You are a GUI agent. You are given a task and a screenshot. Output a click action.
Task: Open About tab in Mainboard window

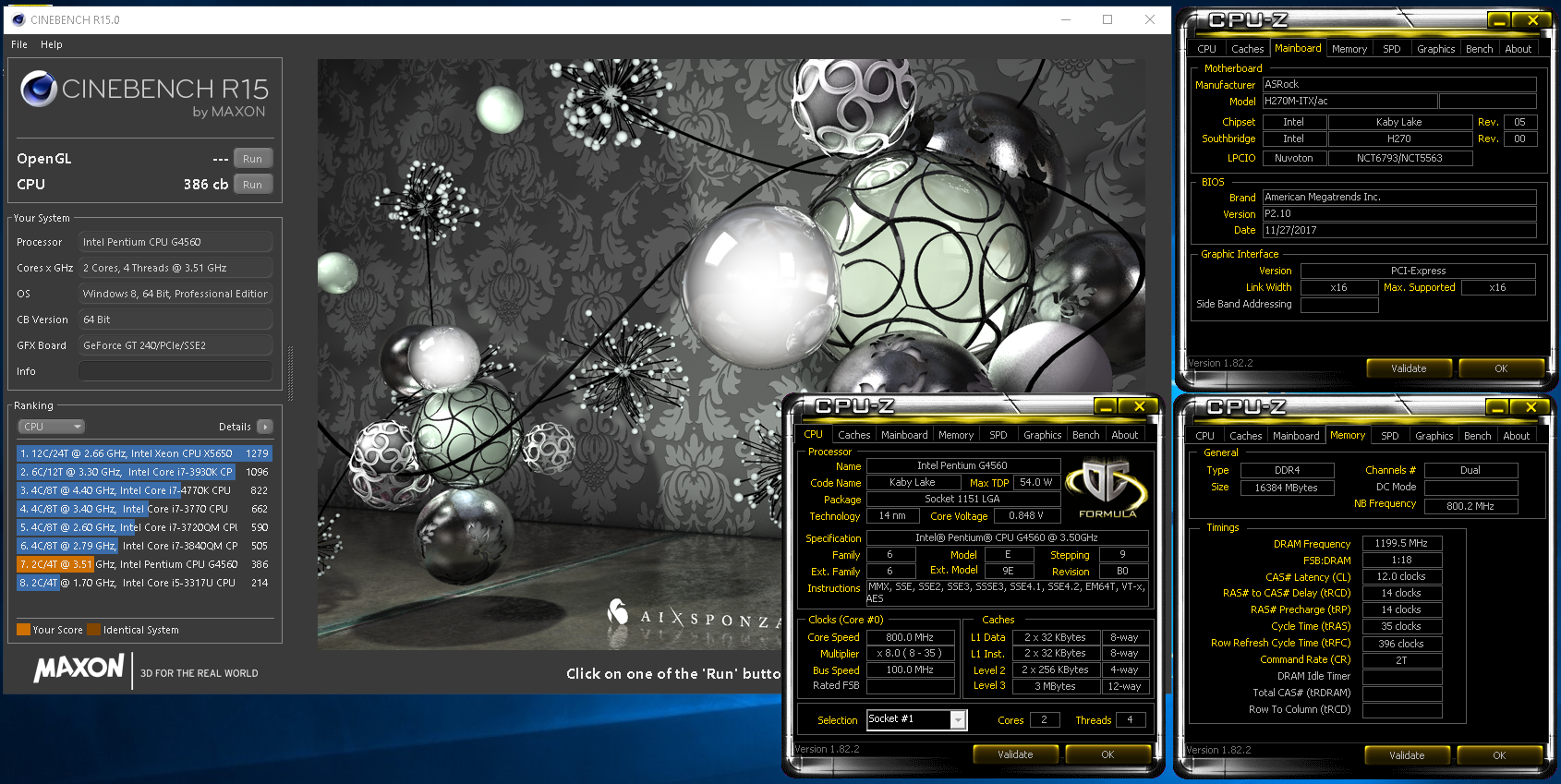(x=1518, y=49)
